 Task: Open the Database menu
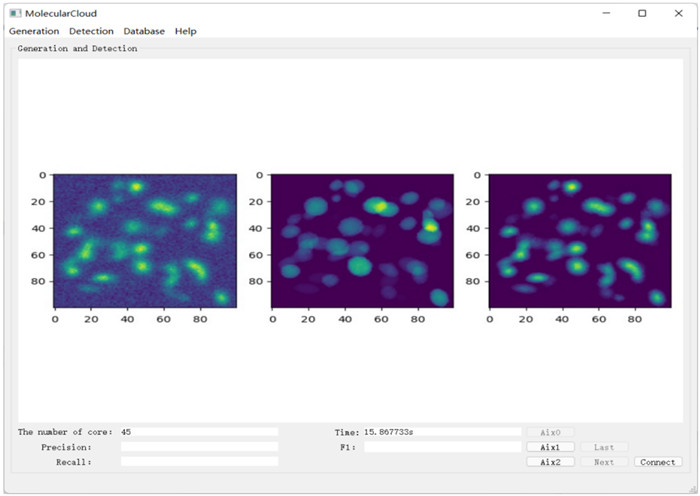coord(144,31)
